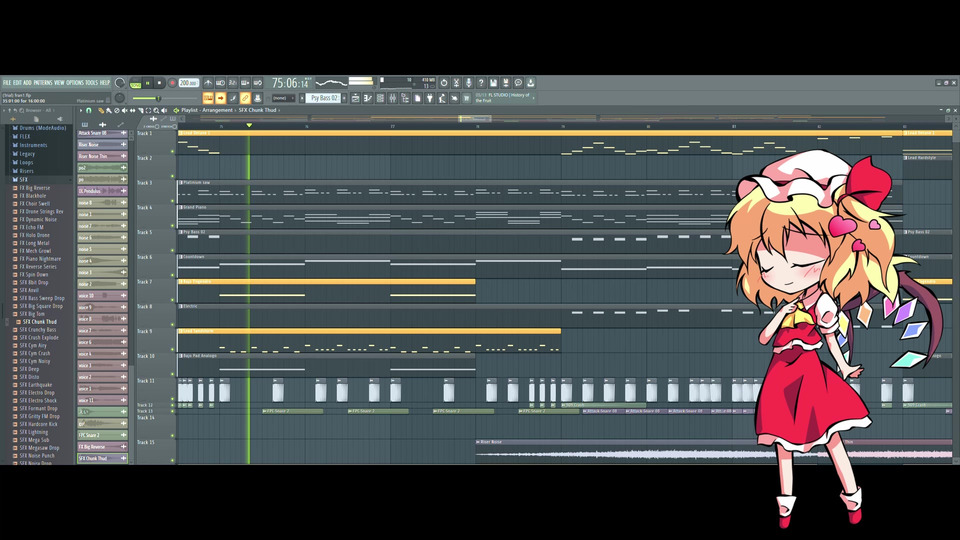The width and height of the screenshot is (960, 540).
Task: Click the undo history icon
Action: (444, 83)
